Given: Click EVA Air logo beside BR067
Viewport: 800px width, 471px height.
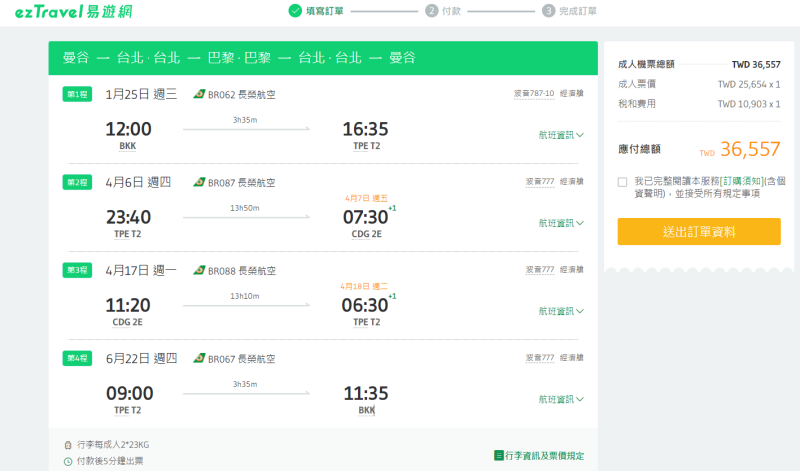Looking at the screenshot, I should pos(199,359).
